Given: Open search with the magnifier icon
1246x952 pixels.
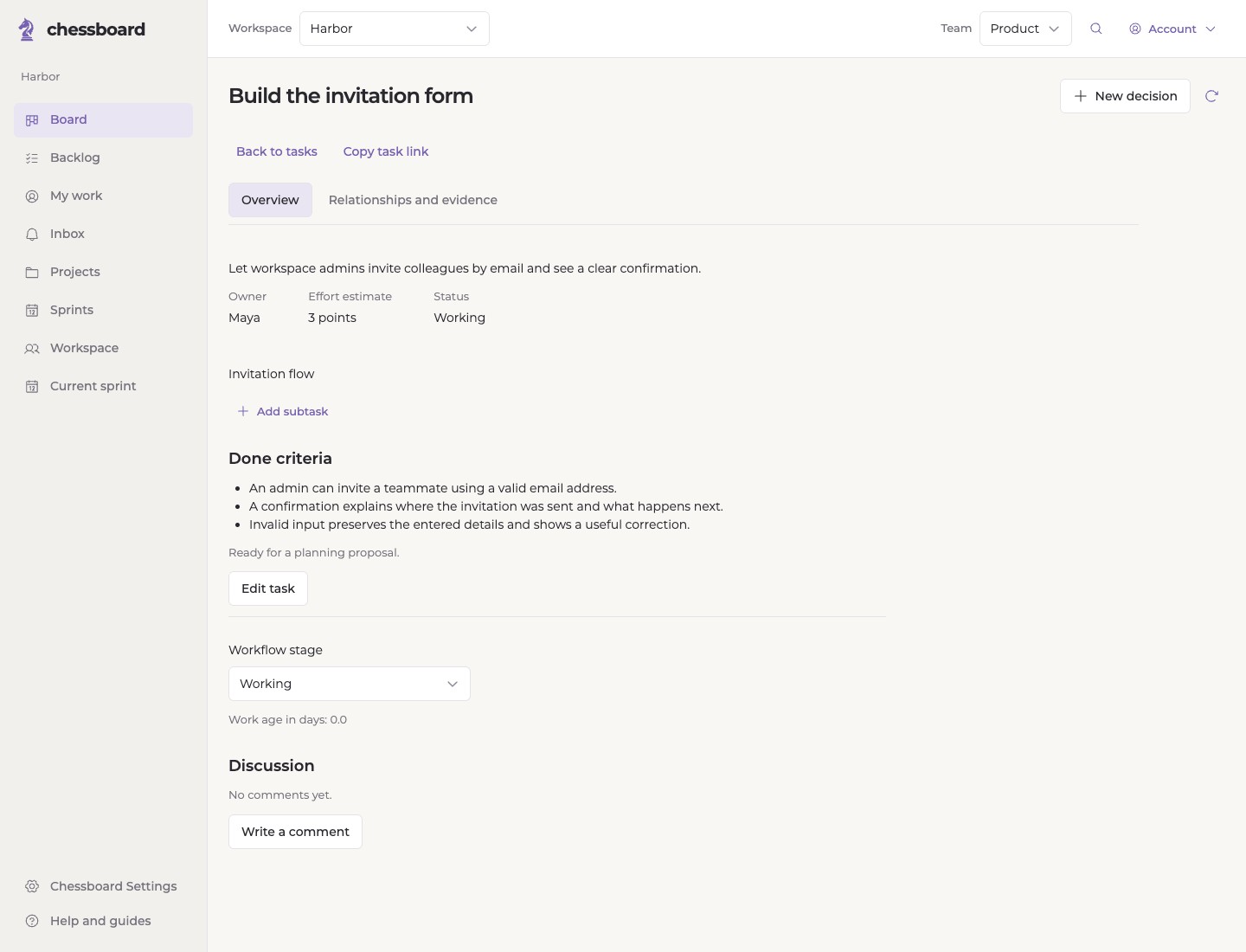Looking at the screenshot, I should pos(1096,29).
